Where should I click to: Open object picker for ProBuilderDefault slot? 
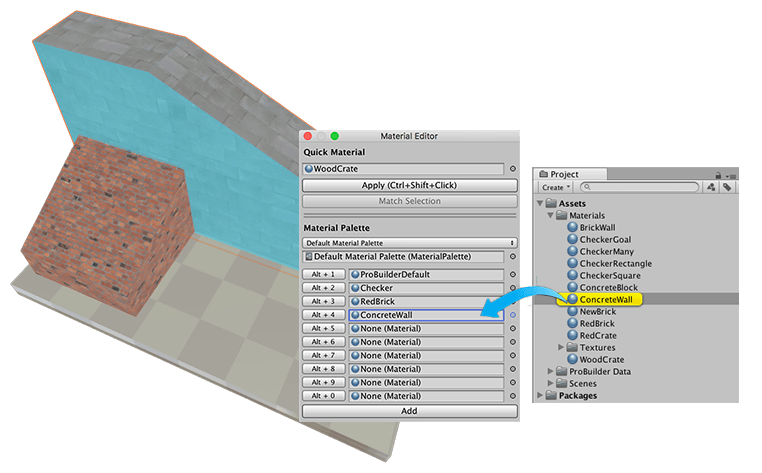coord(513,275)
